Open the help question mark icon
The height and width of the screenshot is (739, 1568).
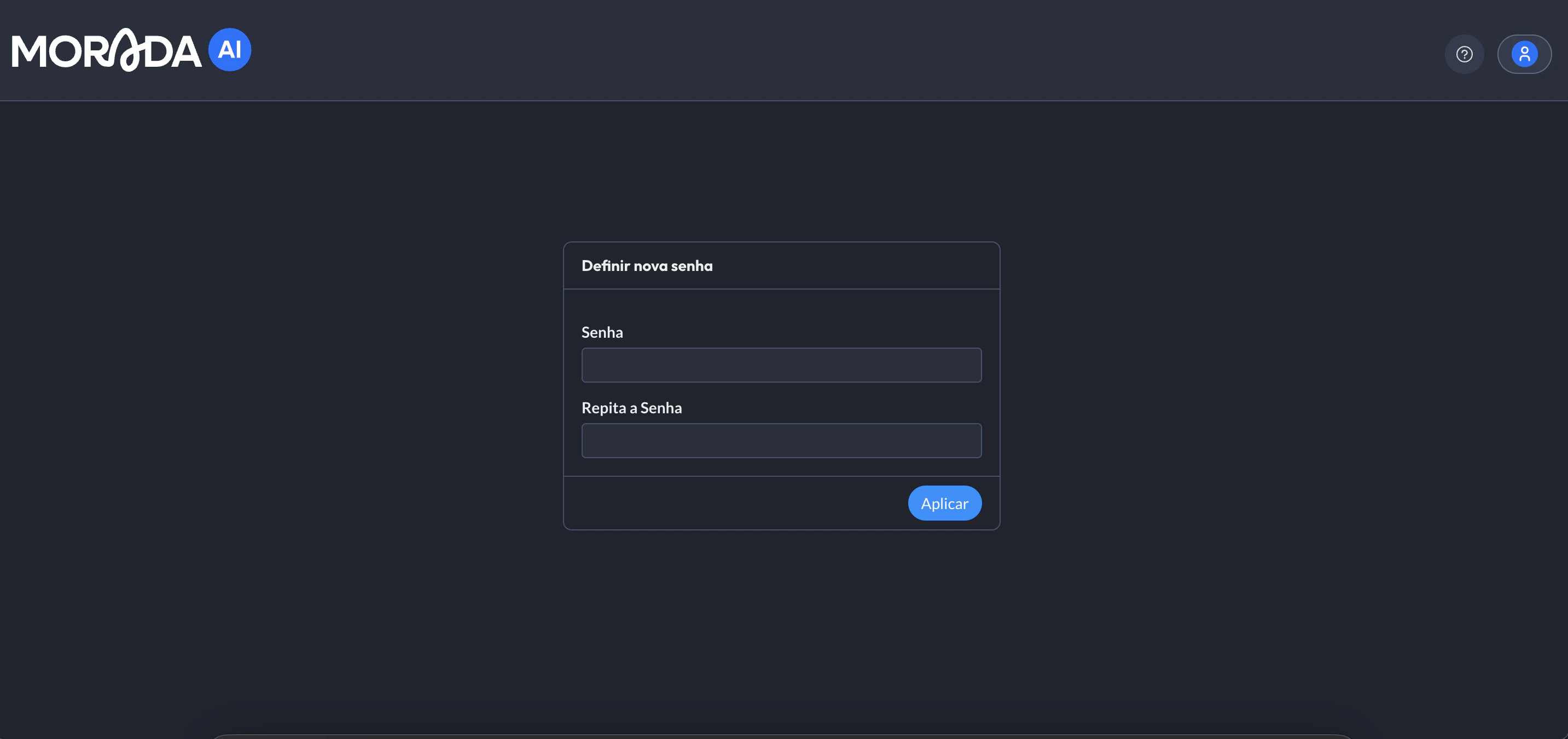pos(1464,54)
